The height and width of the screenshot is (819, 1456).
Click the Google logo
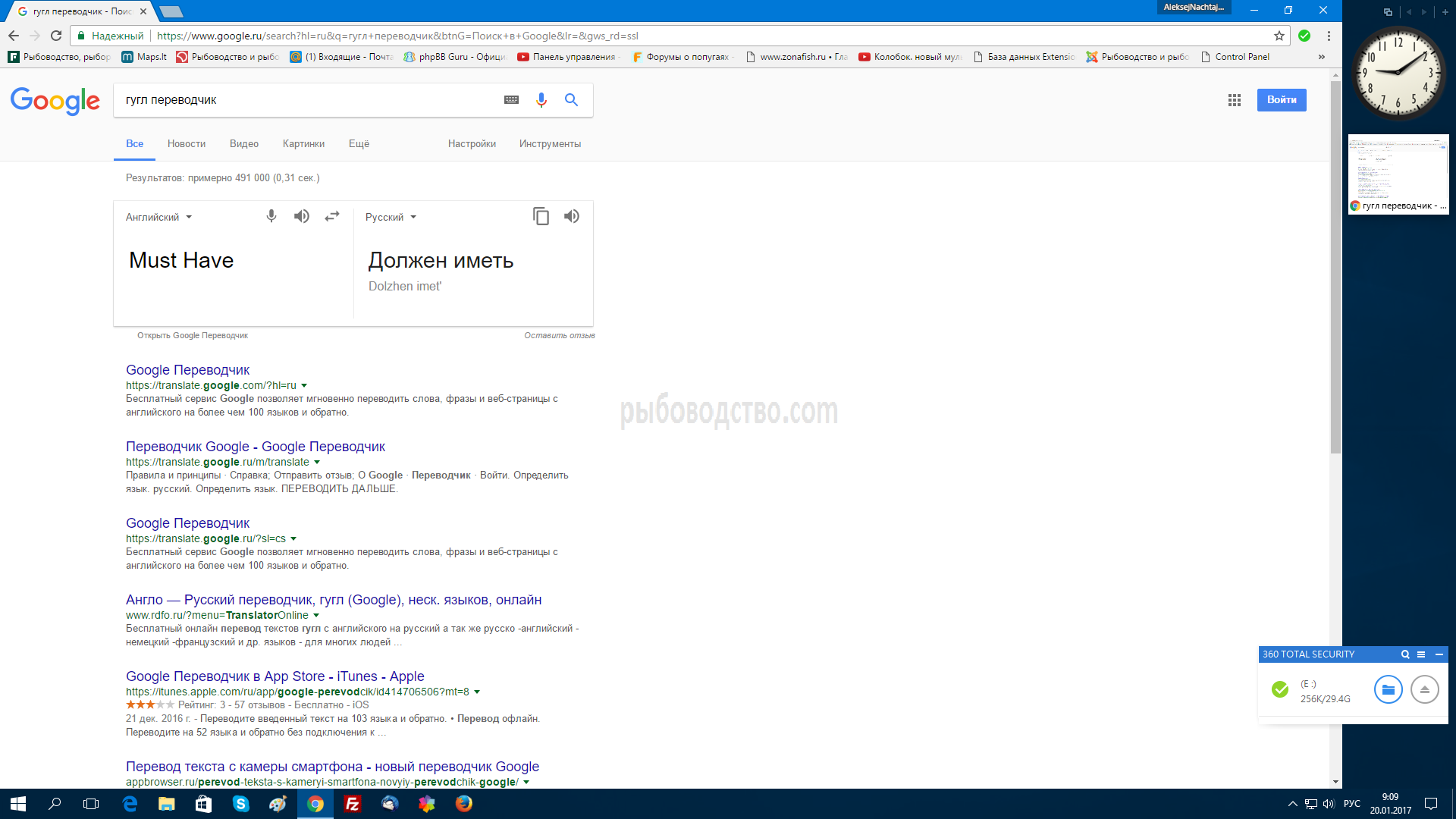55,101
